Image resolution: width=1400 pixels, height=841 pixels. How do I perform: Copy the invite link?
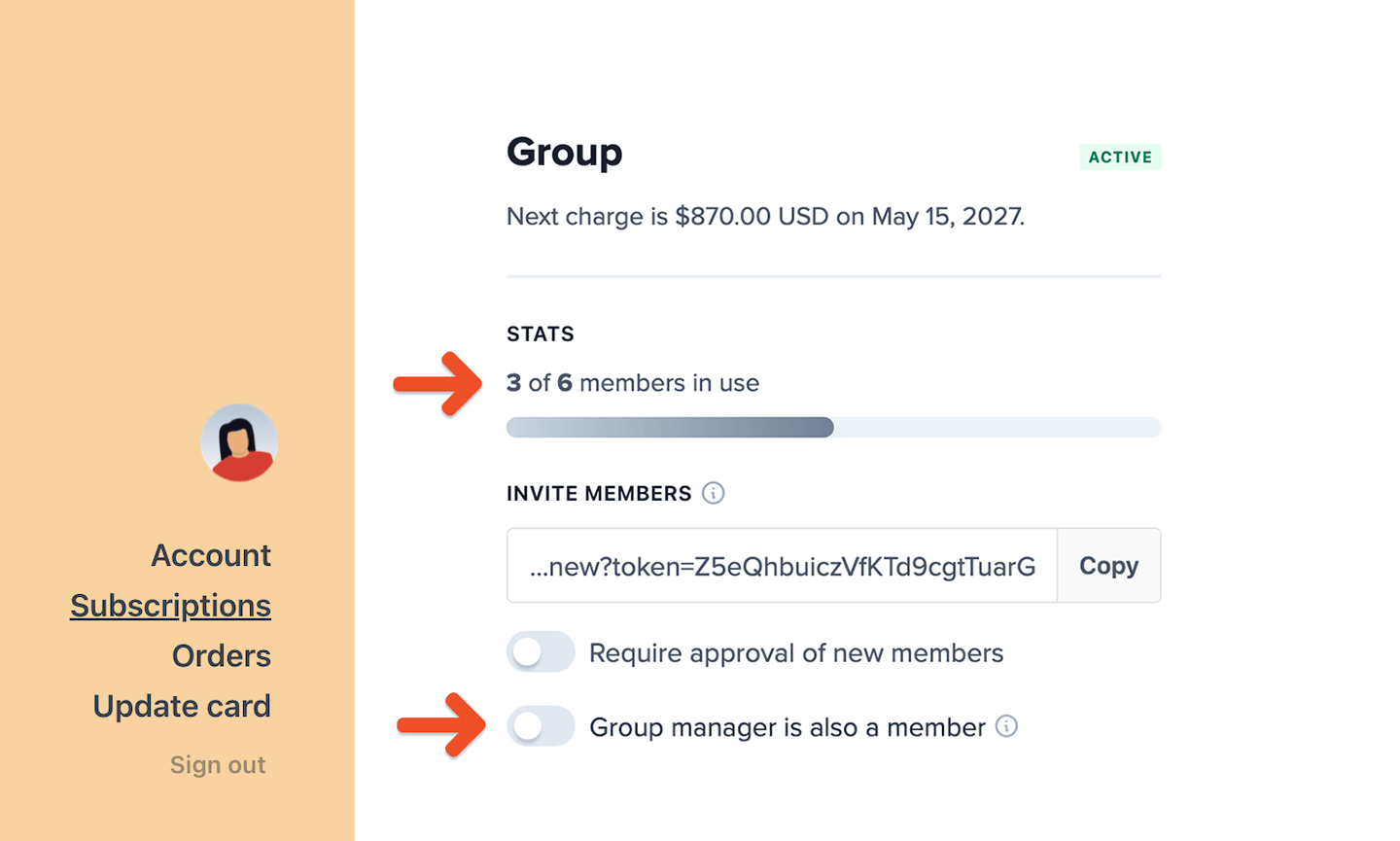(x=1108, y=566)
